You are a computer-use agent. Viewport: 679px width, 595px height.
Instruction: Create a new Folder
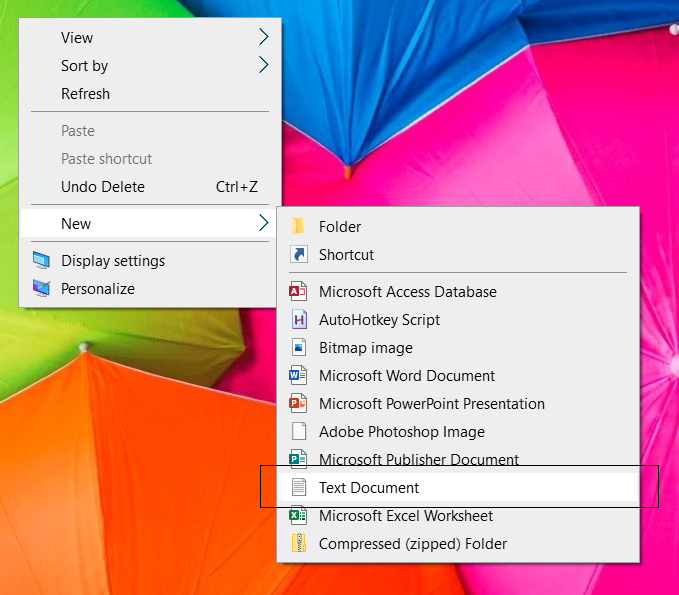pyautogui.click(x=458, y=226)
